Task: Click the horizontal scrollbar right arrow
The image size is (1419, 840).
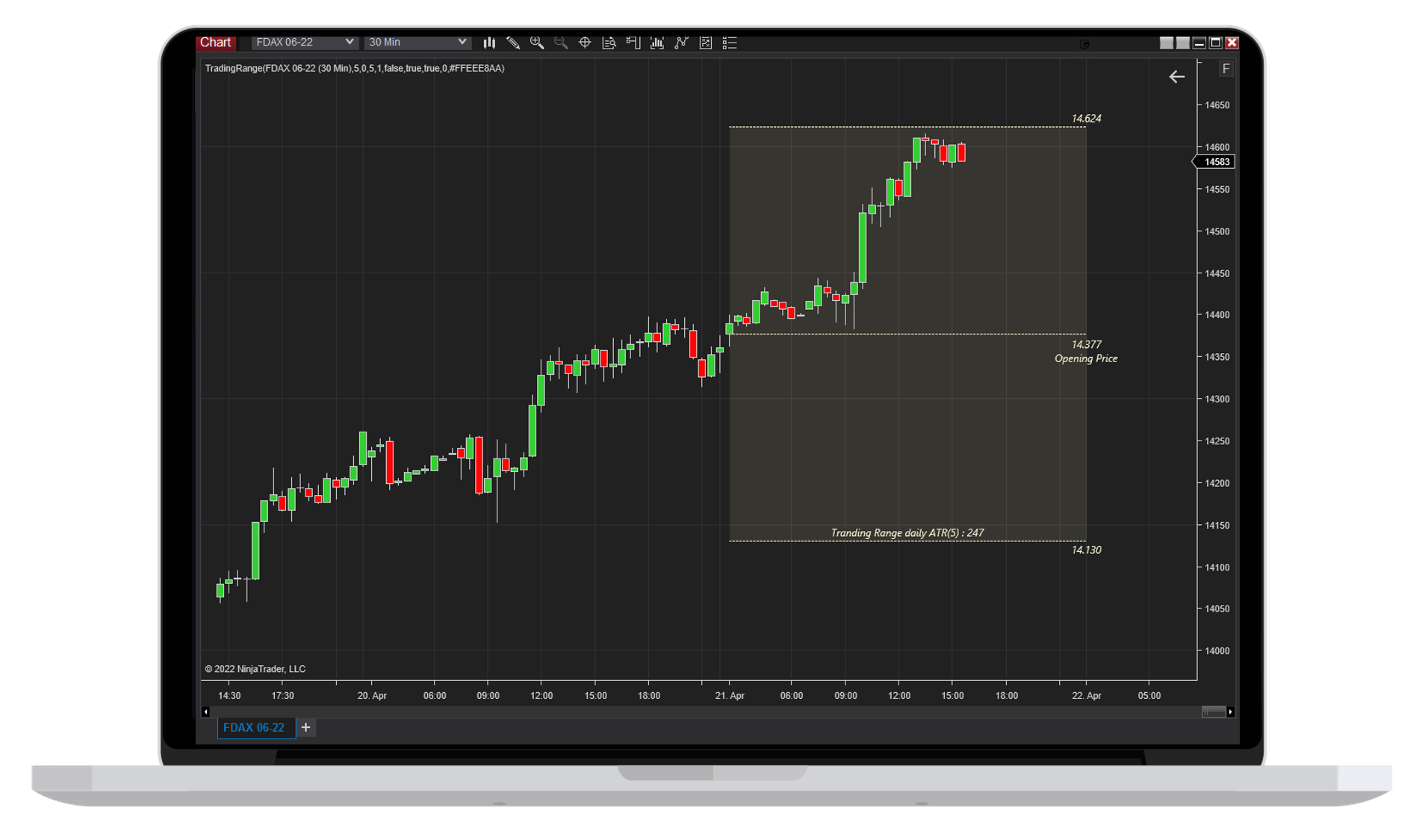Action: (1230, 712)
